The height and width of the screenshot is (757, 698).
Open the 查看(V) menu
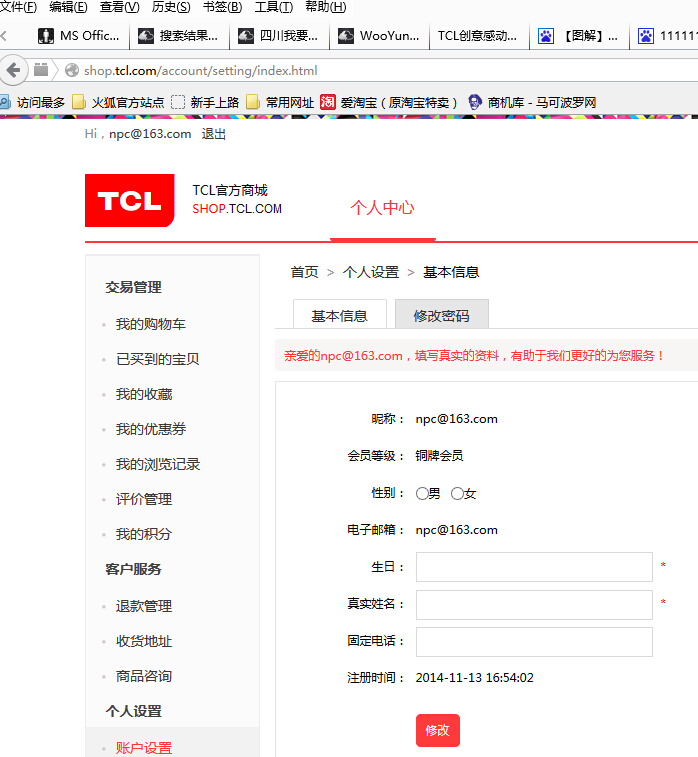click(x=119, y=7)
